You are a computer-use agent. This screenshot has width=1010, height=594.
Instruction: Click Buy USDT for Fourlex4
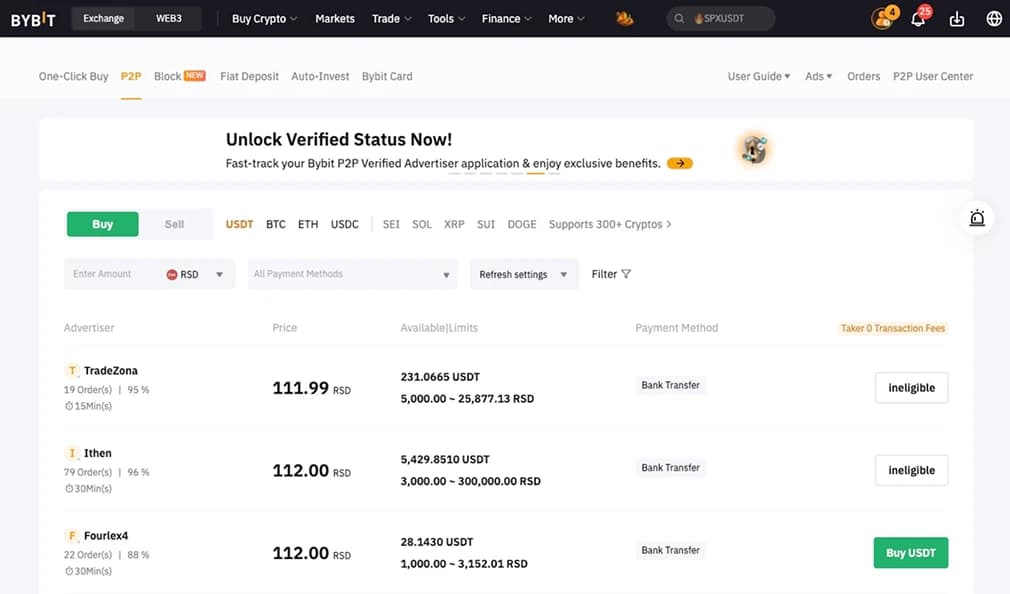(910, 553)
